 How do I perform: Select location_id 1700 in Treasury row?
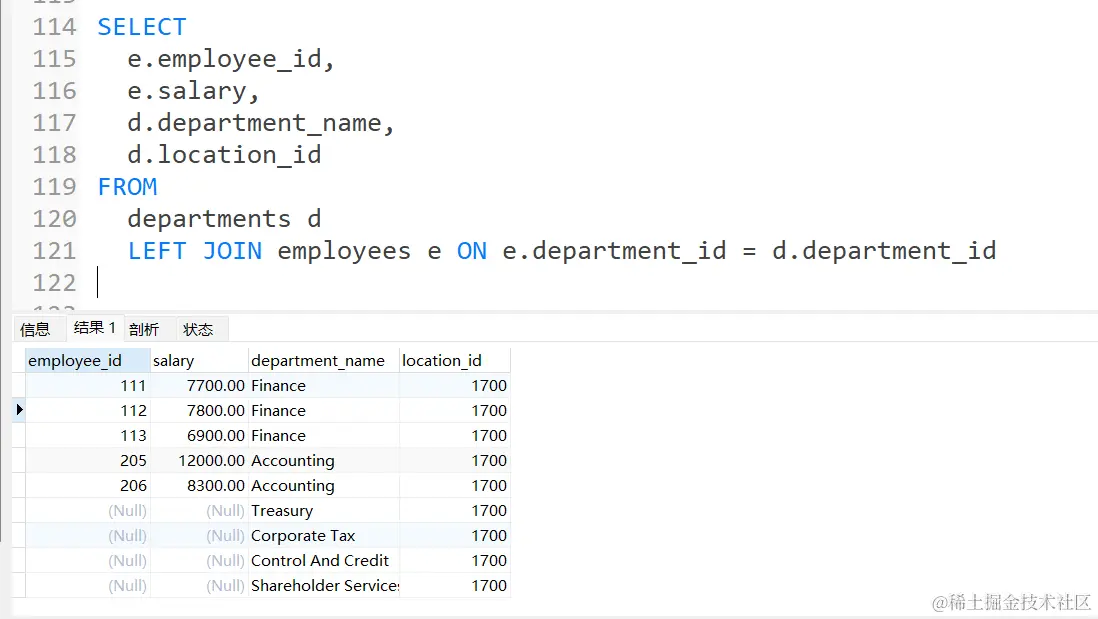click(x=454, y=510)
